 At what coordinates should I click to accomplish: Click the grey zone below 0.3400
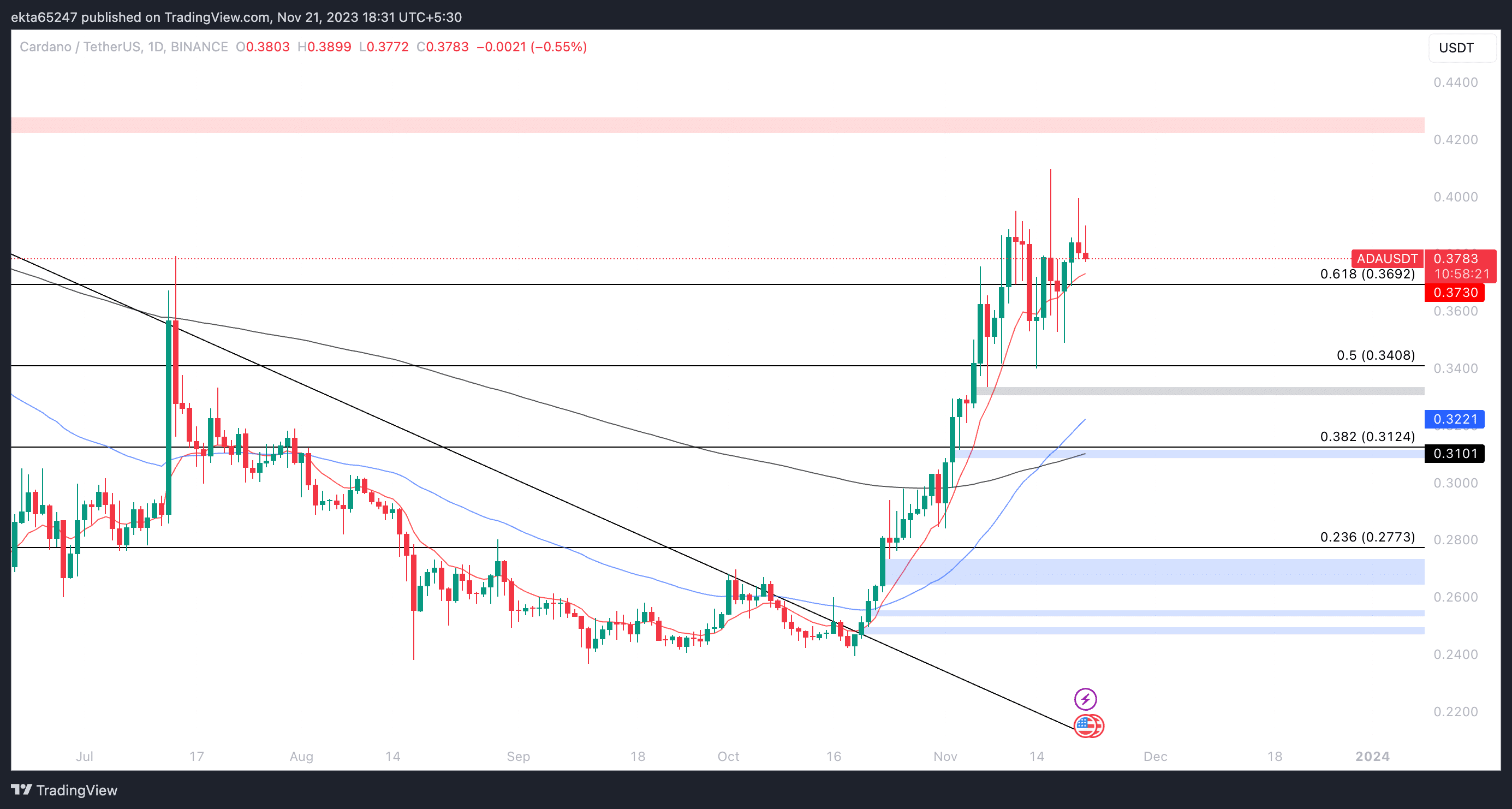1199,391
